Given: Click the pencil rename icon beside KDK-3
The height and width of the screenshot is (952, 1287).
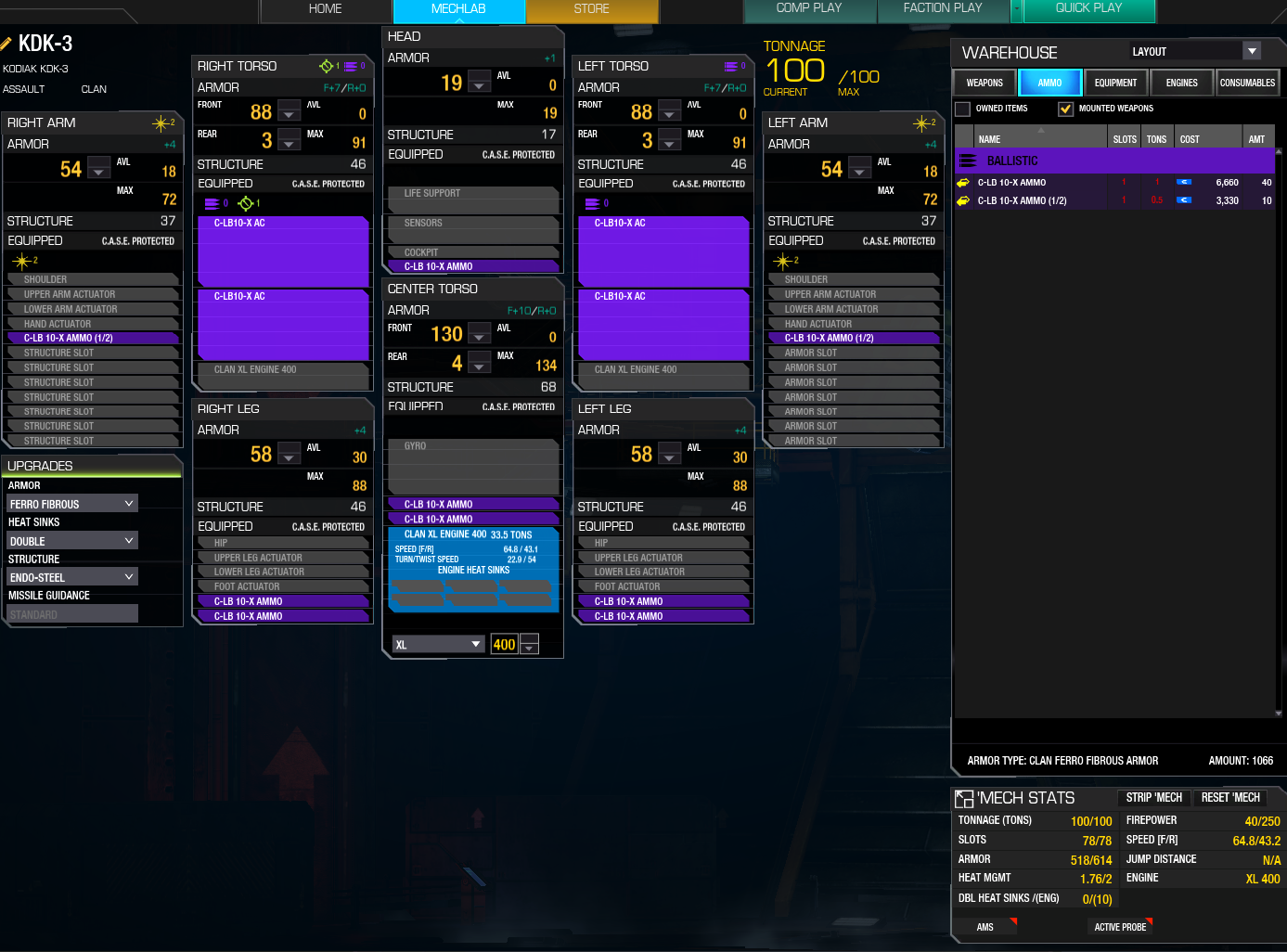Looking at the screenshot, I should (6, 44).
